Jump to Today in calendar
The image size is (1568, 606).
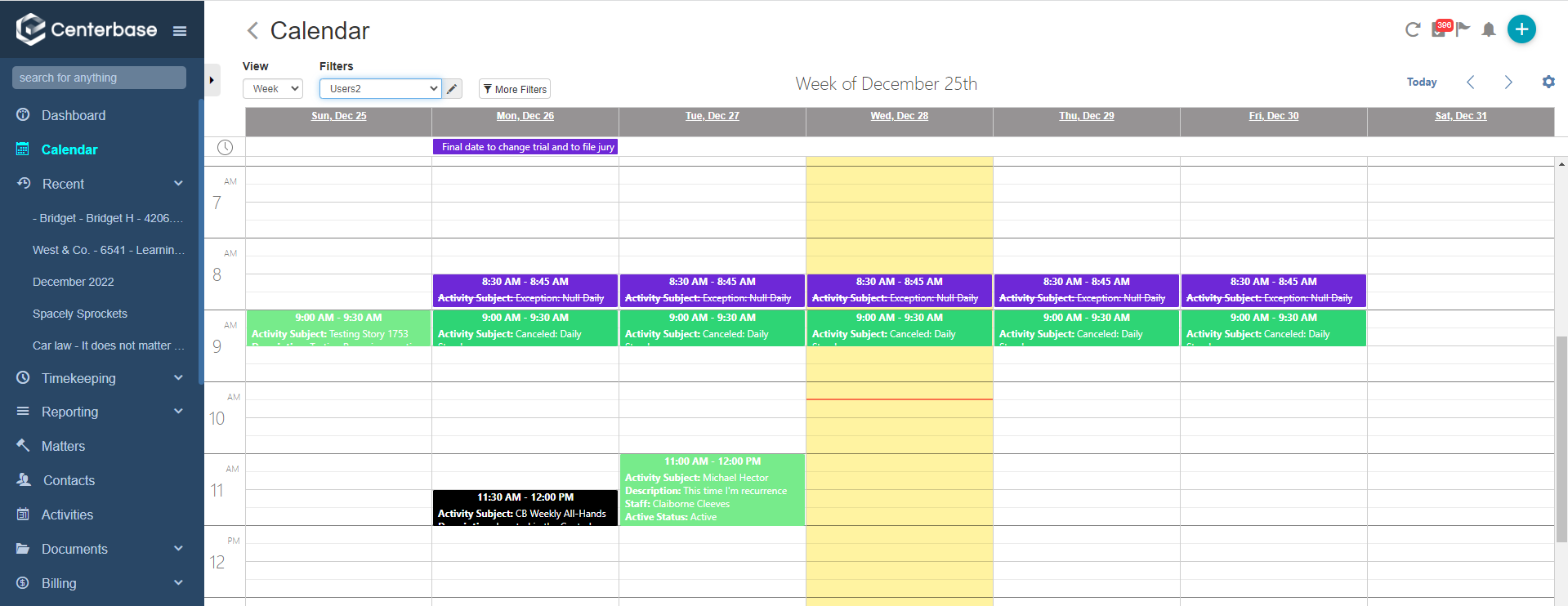[1421, 82]
